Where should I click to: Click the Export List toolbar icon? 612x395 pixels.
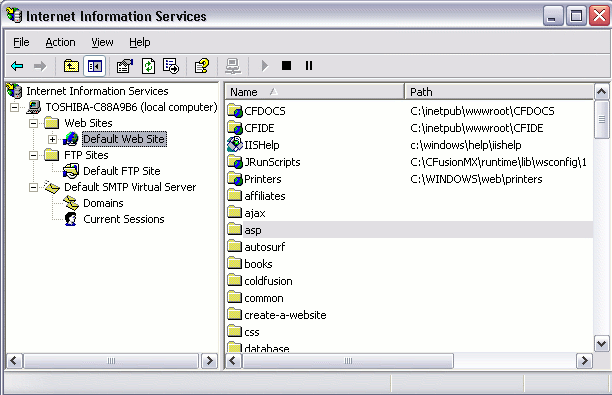click(171, 66)
